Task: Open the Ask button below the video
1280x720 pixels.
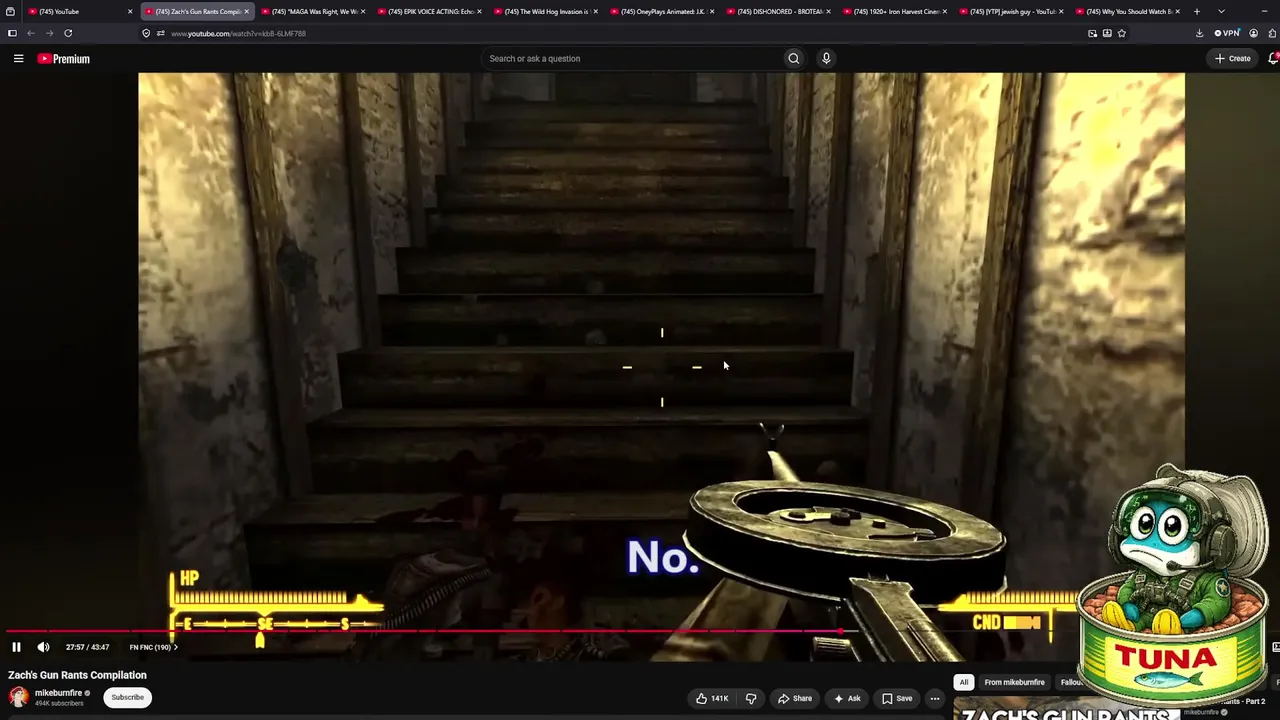Action: (x=846, y=698)
